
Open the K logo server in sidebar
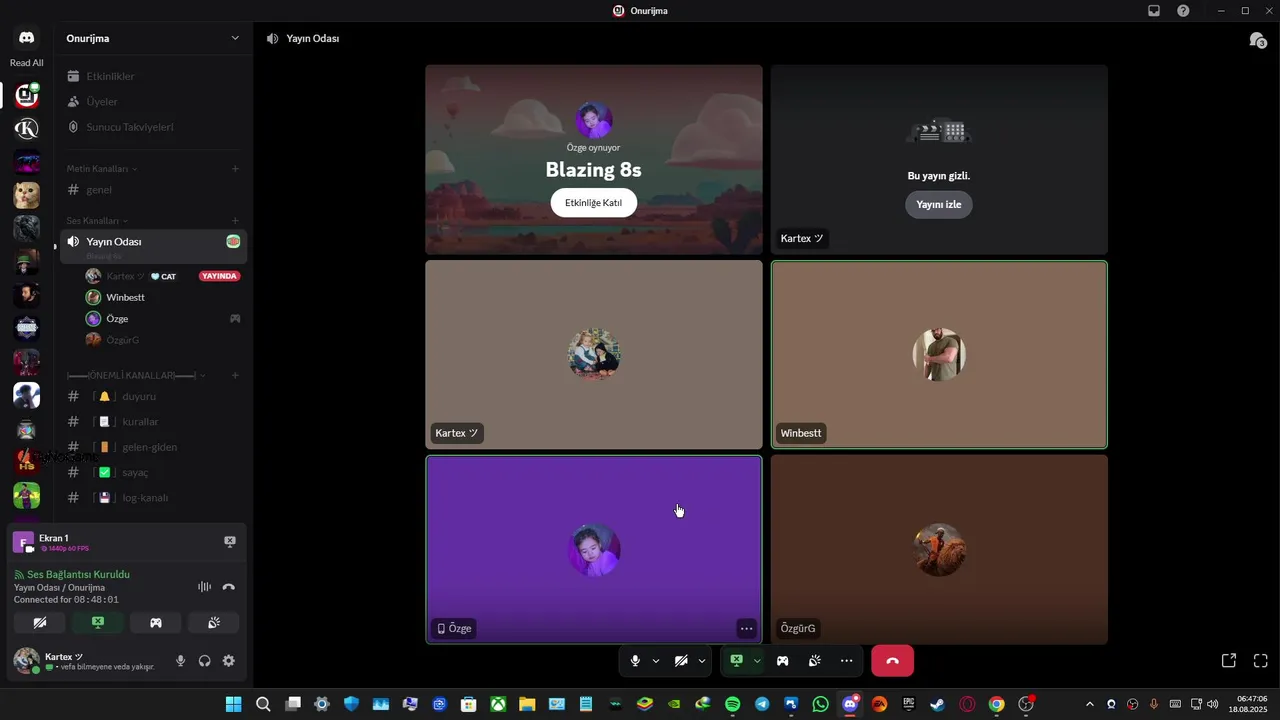27,129
